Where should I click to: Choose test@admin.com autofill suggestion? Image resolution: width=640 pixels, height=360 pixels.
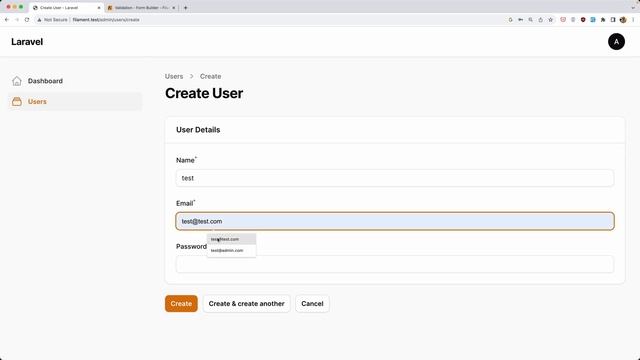[x=231, y=250]
